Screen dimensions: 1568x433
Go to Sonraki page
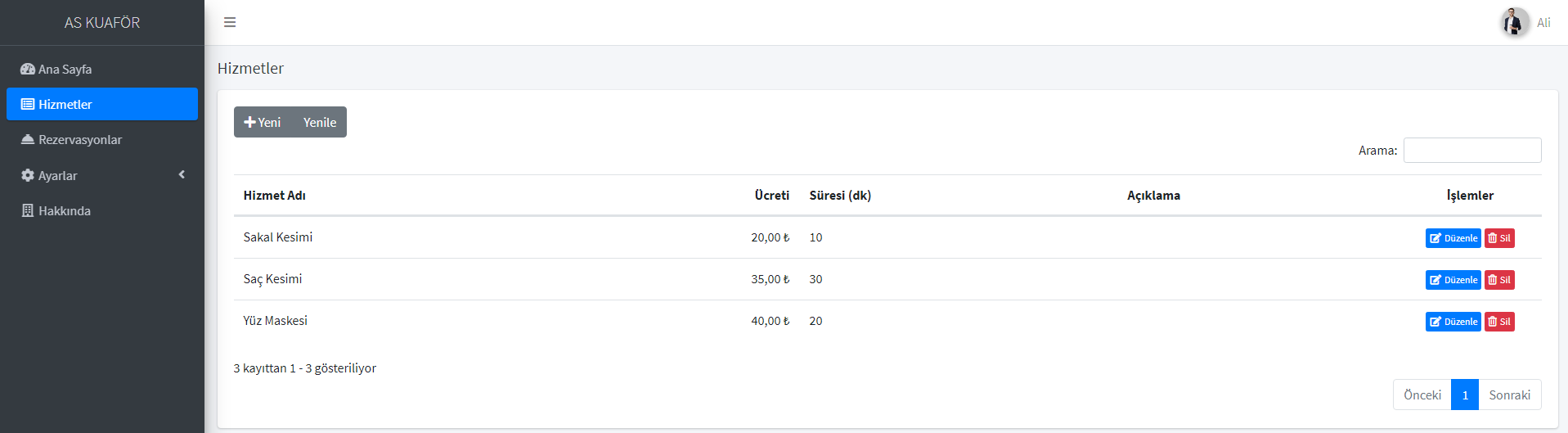tap(1510, 395)
